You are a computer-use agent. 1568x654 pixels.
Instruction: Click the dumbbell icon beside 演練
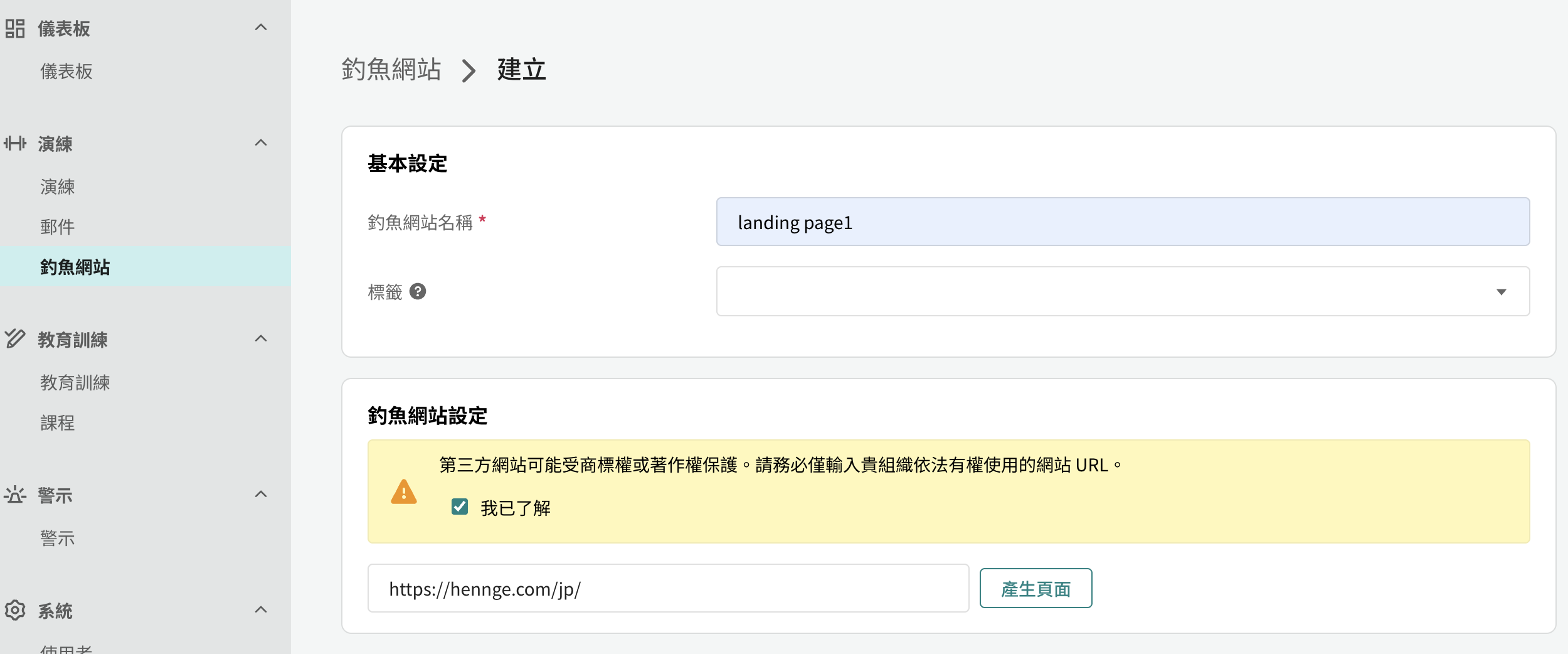[x=15, y=143]
